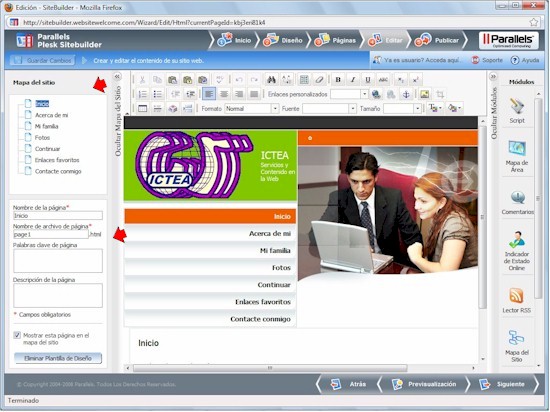The width and height of the screenshot is (550, 412).
Task: Click the Italic formatting icon
Action: click(x=353, y=80)
